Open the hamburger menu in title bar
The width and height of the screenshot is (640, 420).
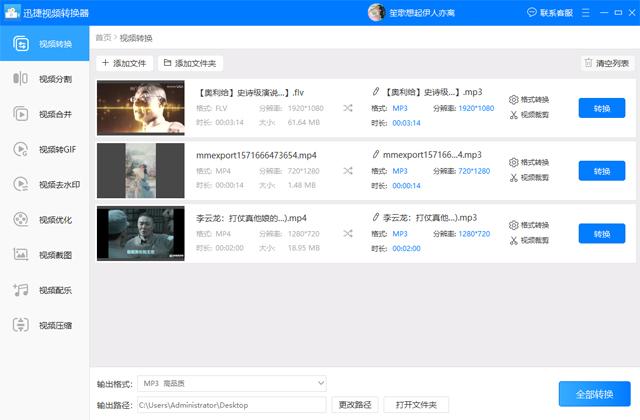click(x=586, y=13)
